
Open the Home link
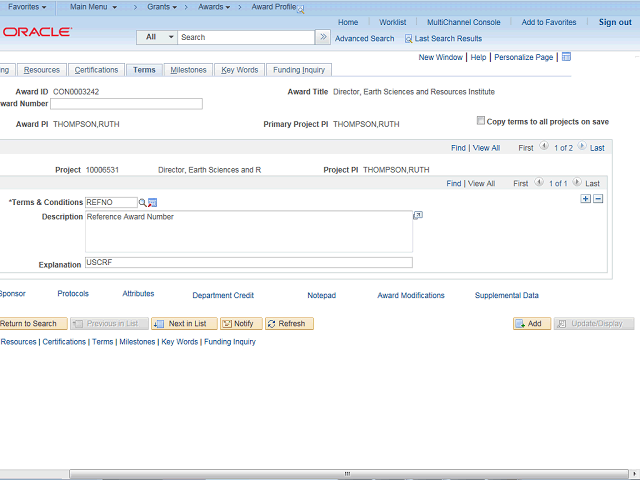point(348,22)
